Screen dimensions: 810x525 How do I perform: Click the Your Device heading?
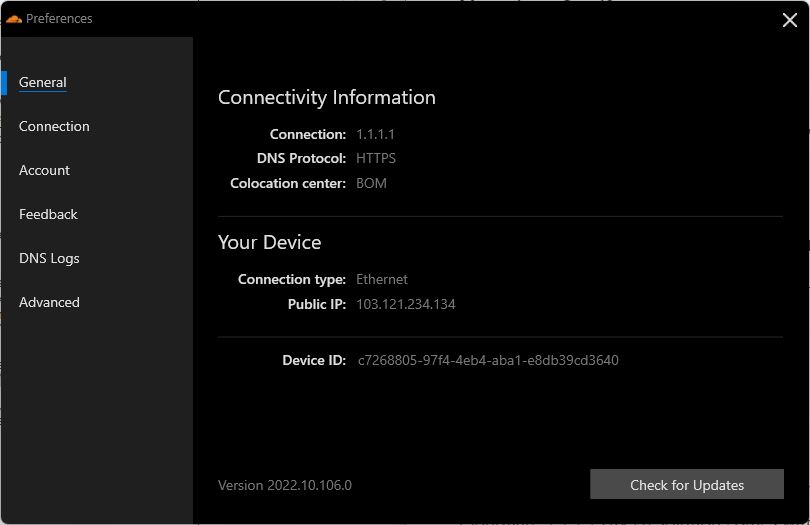point(269,242)
